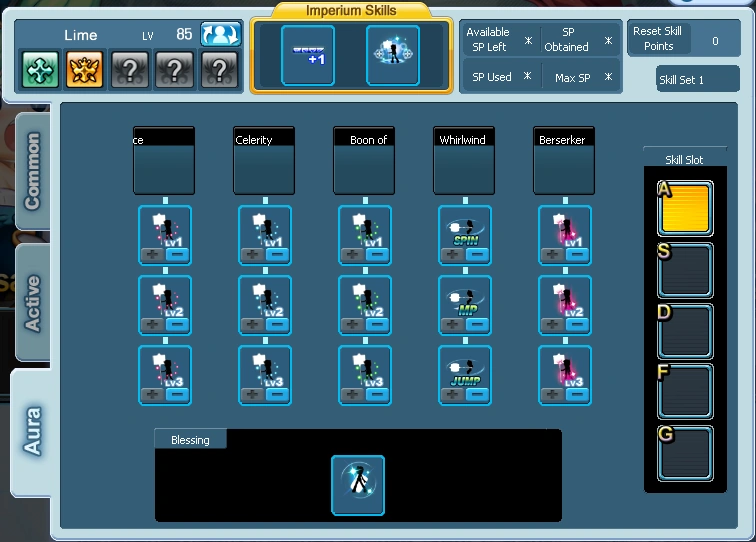Open the Skill Set 1 selector
The width and height of the screenshot is (756, 542).
point(698,79)
